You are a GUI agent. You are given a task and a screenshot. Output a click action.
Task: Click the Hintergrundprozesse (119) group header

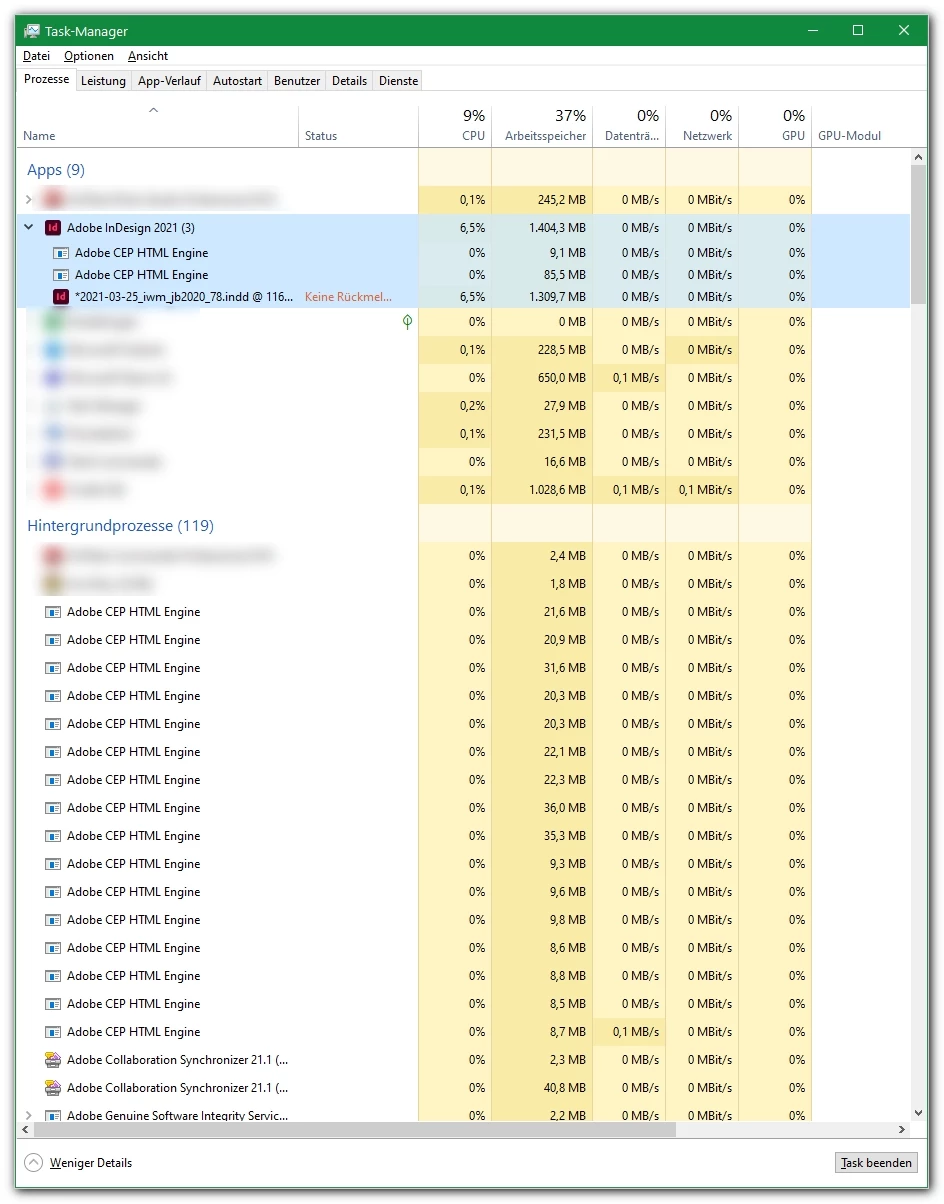pyautogui.click(x=120, y=526)
